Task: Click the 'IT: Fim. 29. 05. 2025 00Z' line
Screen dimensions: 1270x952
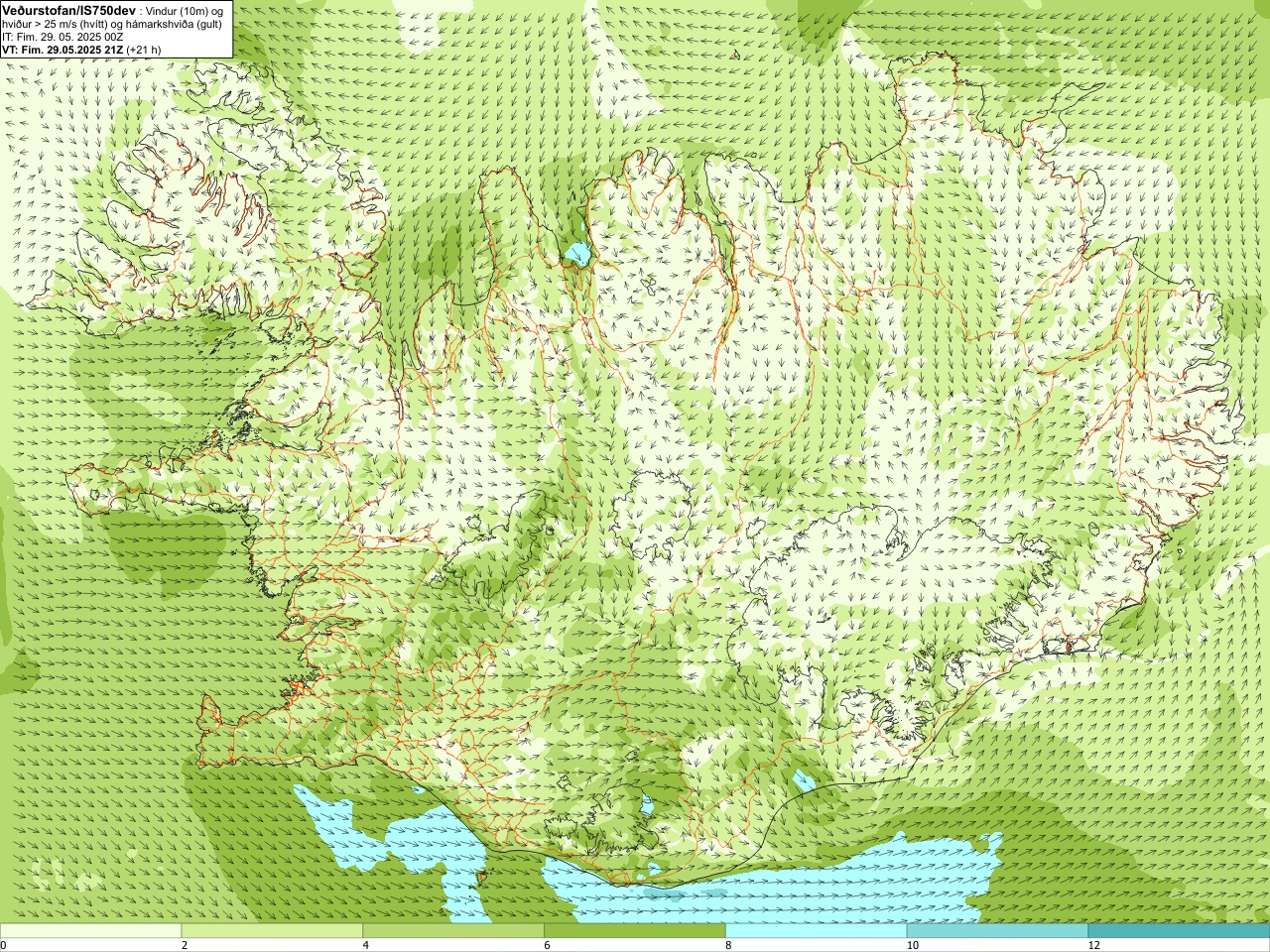Action: (62, 37)
